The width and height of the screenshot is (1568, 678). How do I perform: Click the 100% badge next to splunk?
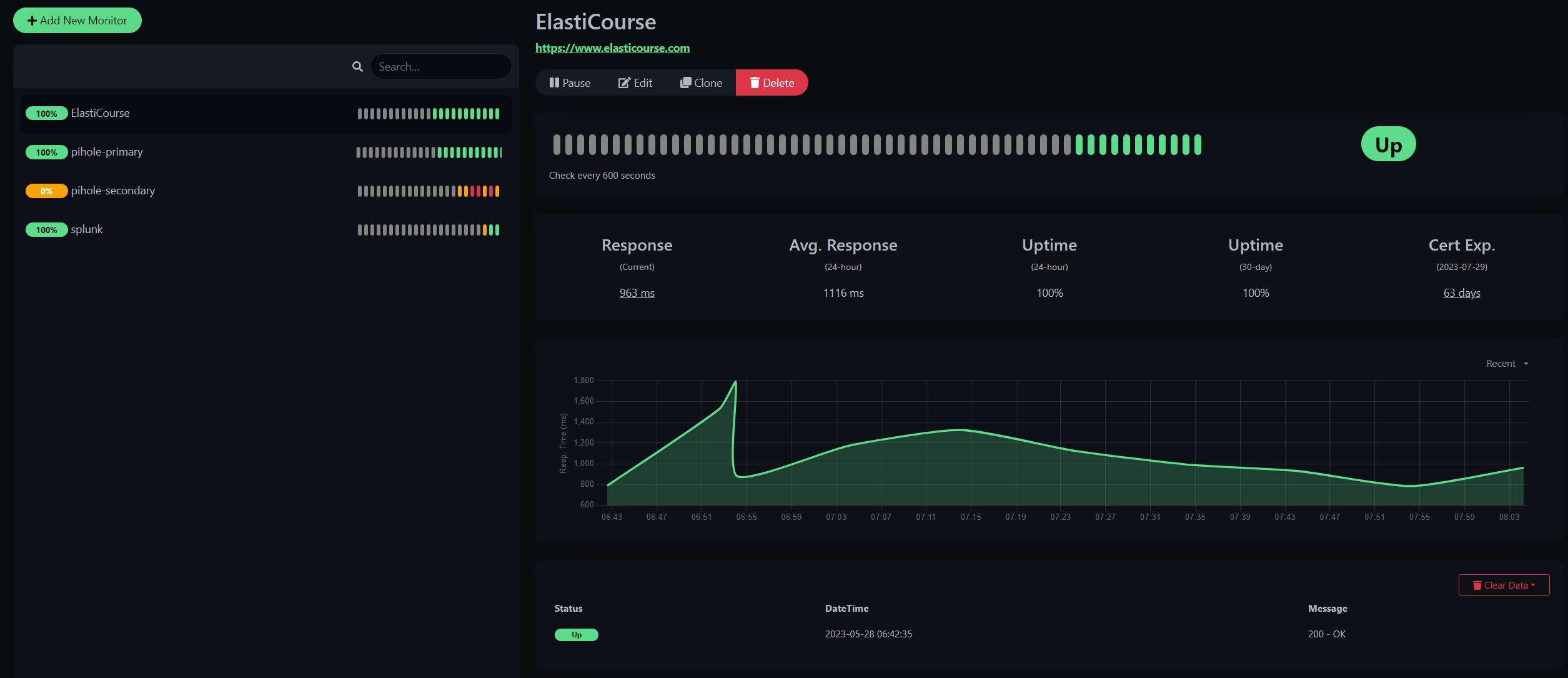pos(46,230)
